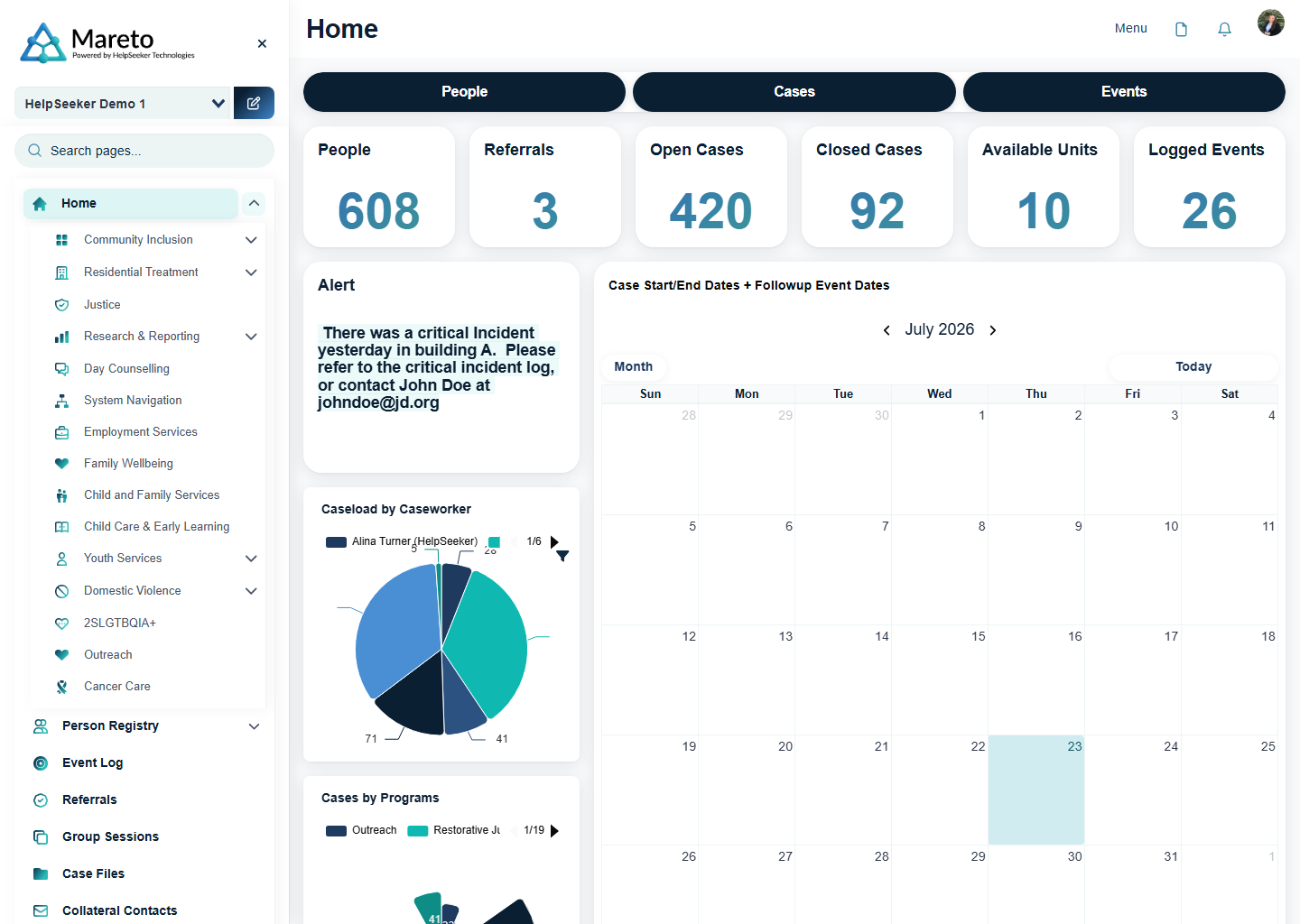1300x924 pixels.
Task: Toggle Restorative Justice legend swatch
Action: point(417,831)
